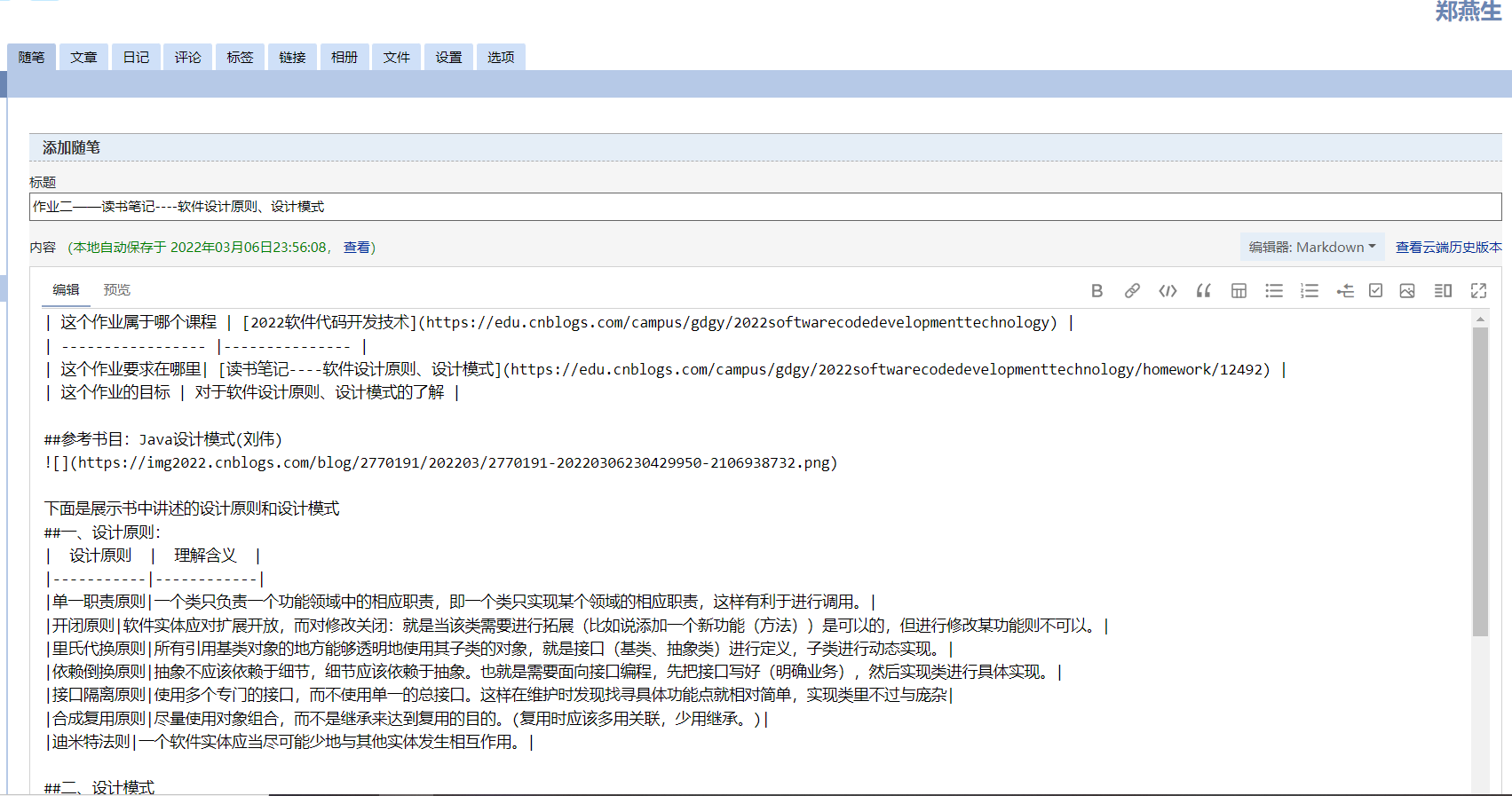Image resolution: width=1512 pixels, height=796 pixels.
Task: Switch to the 随笔 tab
Action: click(x=31, y=57)
